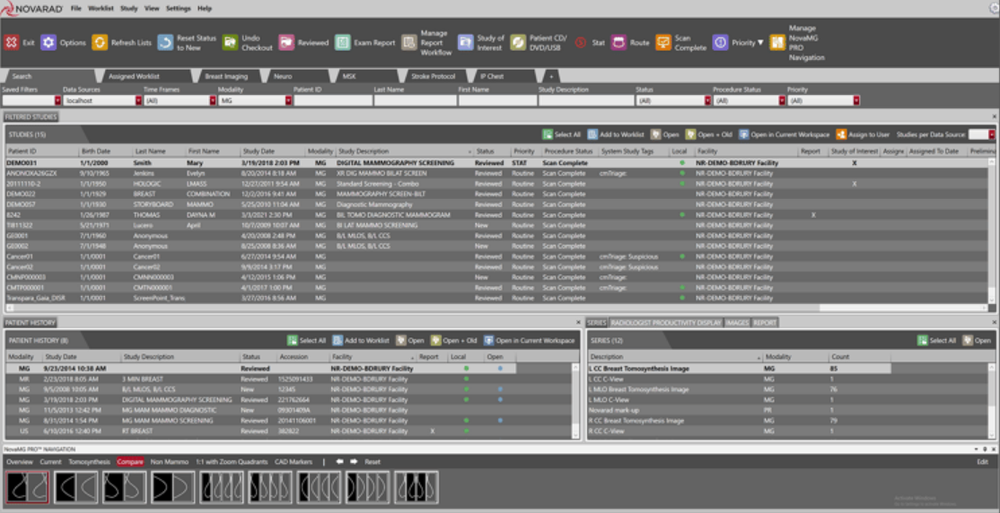This screenshot has width=1000, height=513.
Task: Open the Priority toolbar dropdown
Action: (739, 43)
